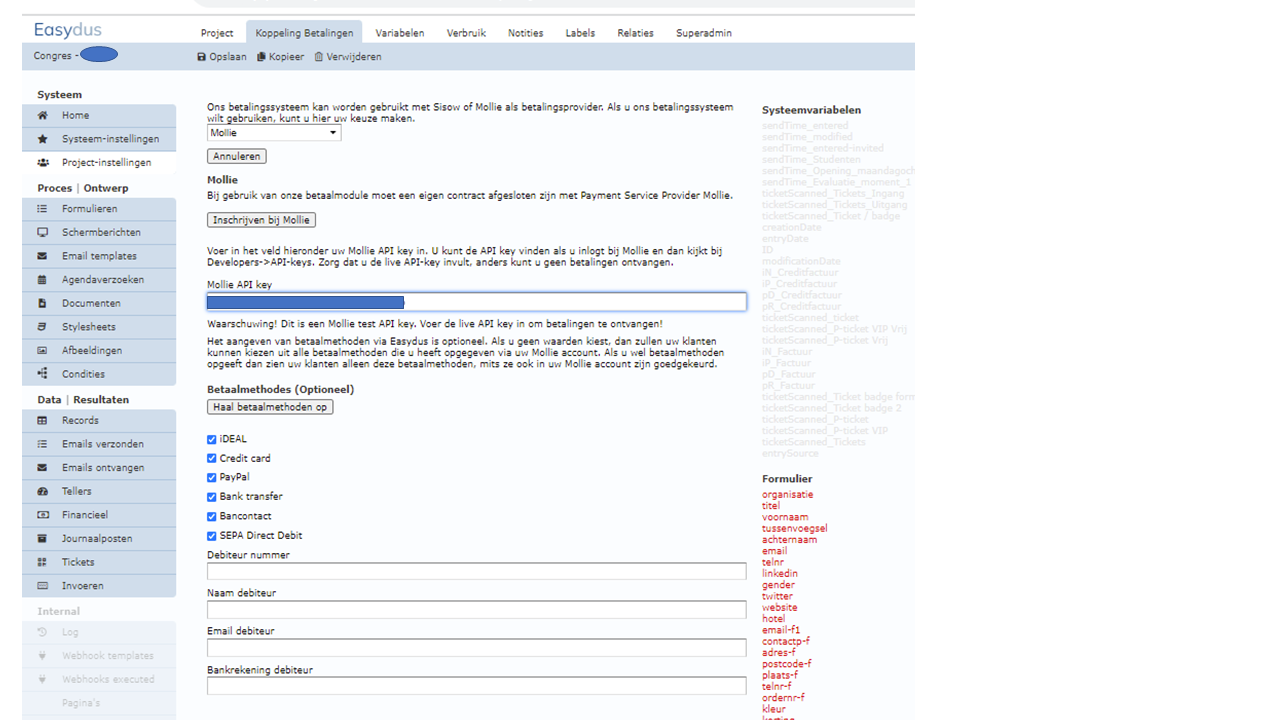
Task: Click the table icon beside Records
Action: [42, 421]
